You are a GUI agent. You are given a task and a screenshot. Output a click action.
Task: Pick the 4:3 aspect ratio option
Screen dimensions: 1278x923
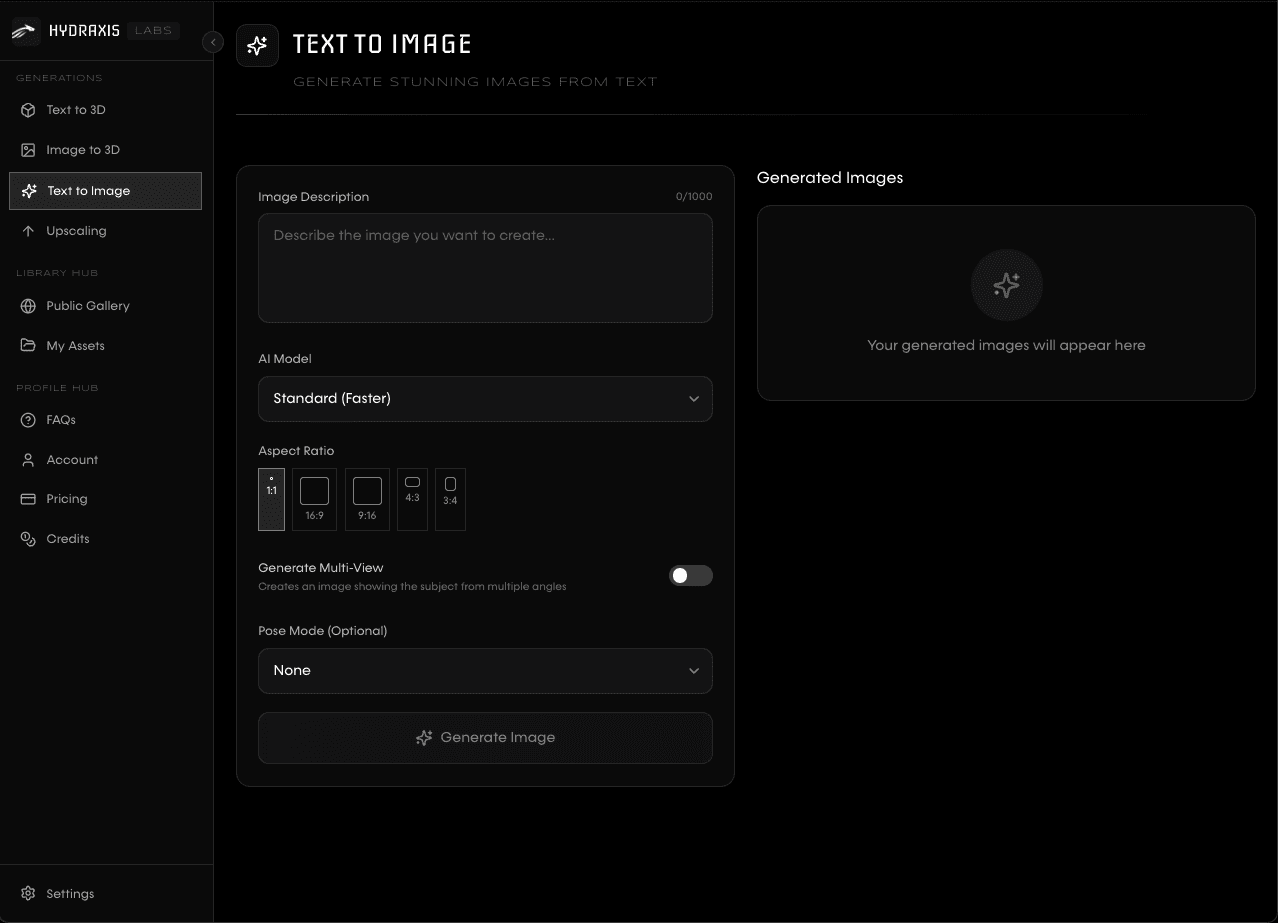[x=412, y=499]
